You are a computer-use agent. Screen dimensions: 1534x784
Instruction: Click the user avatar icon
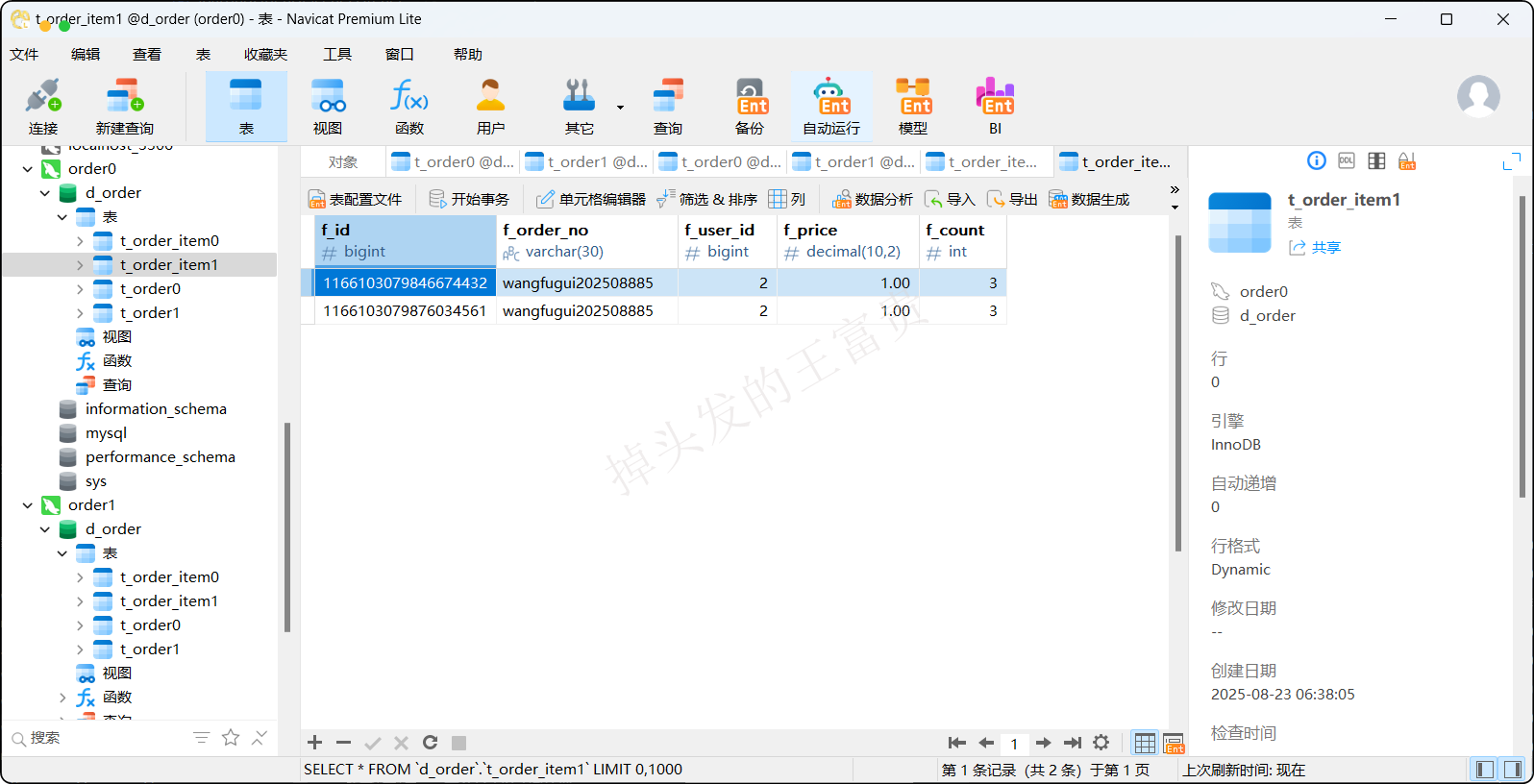[1478, 96]
